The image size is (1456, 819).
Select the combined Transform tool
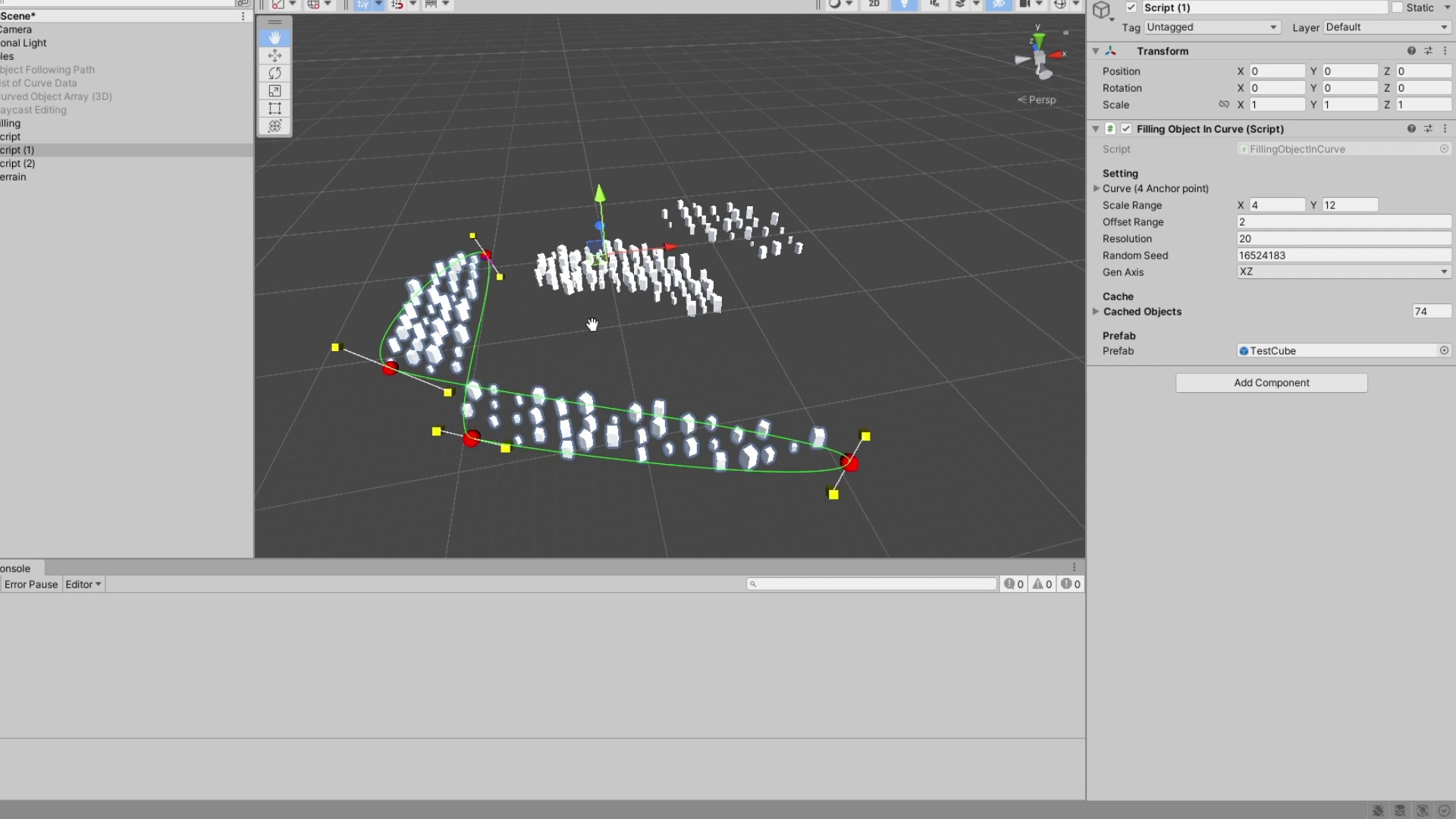(x=275, y=126)
